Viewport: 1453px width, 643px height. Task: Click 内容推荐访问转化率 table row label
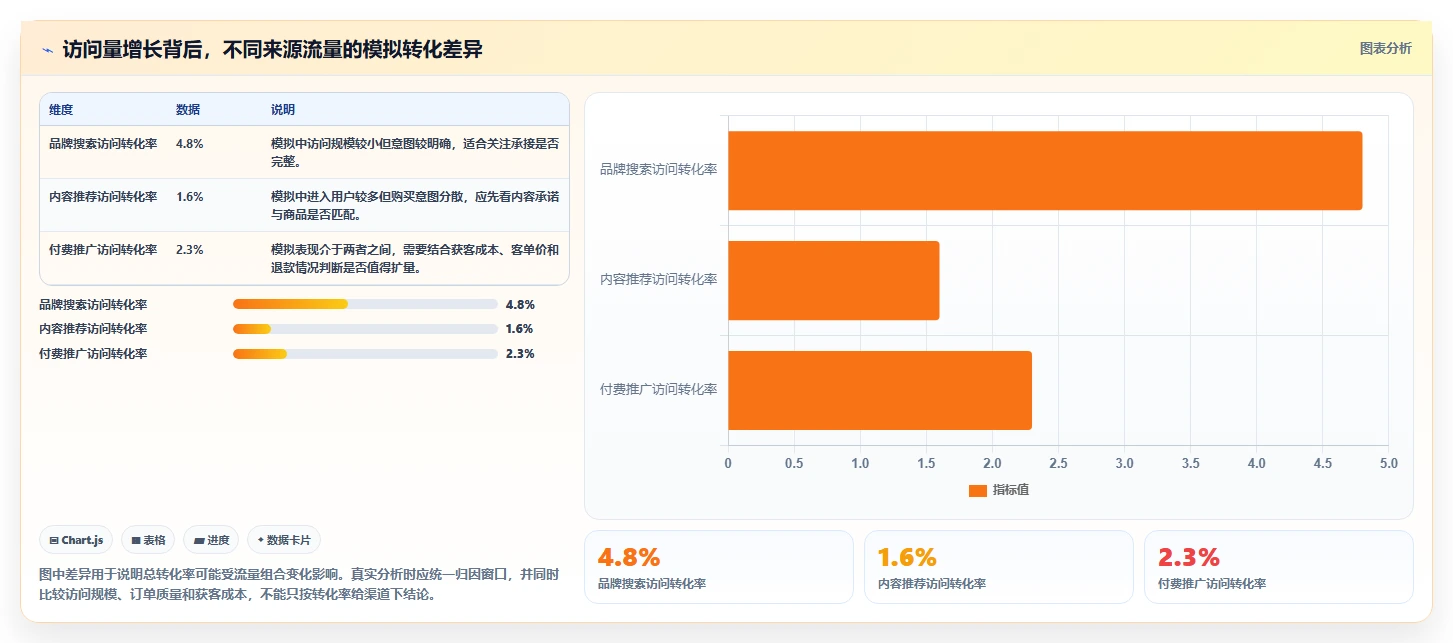coord(103,196)
